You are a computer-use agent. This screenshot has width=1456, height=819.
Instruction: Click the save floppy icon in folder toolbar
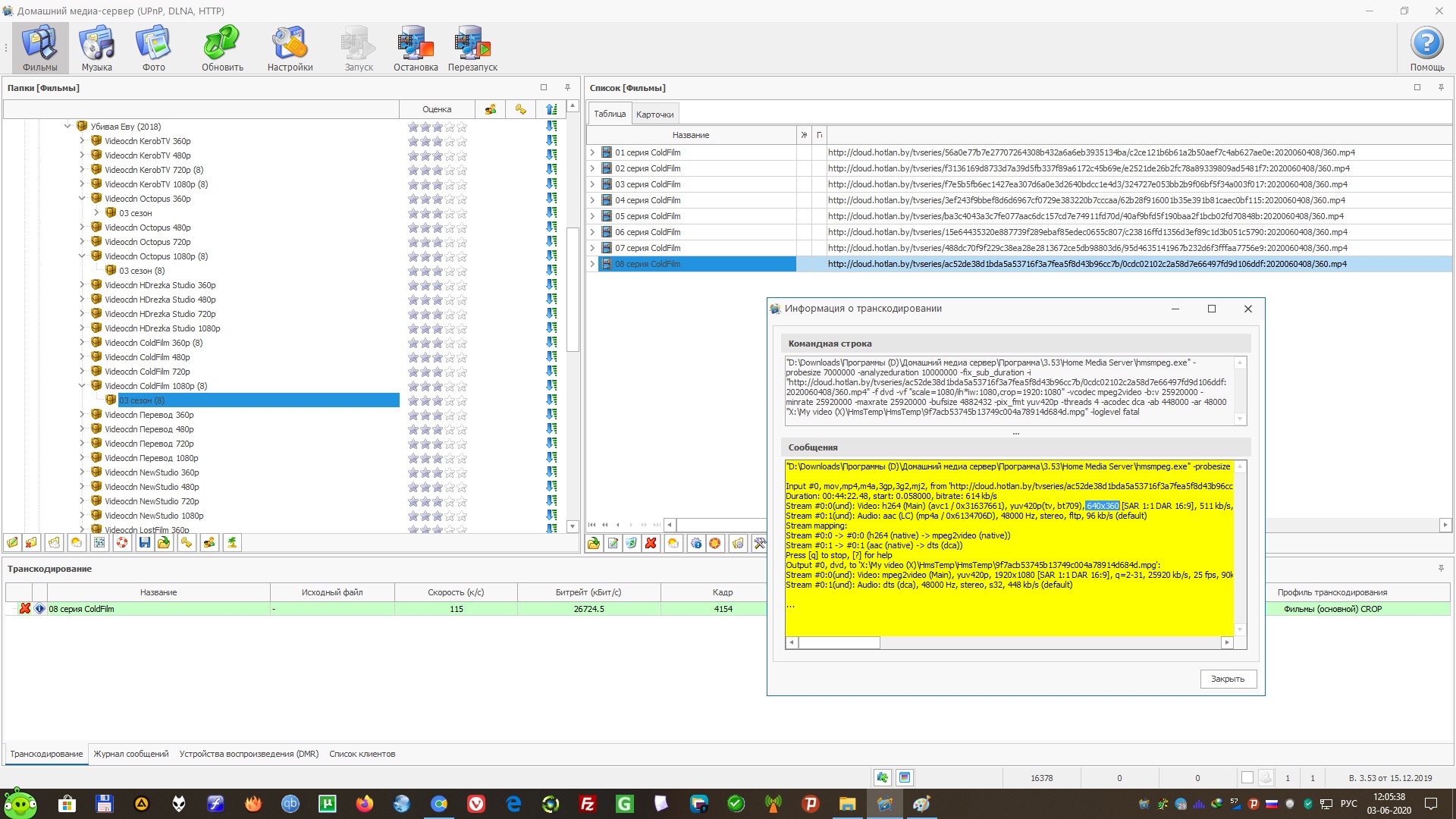point(144,543)
